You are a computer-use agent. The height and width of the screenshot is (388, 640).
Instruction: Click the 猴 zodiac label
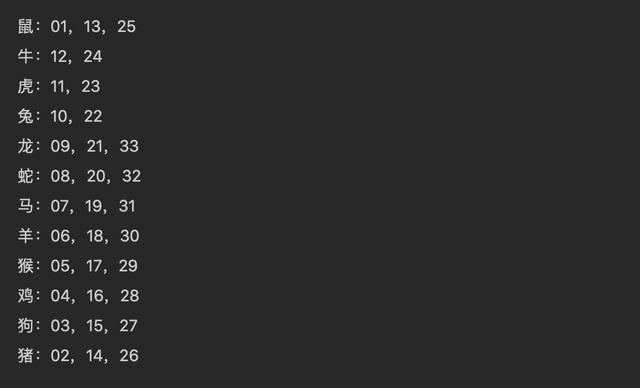25,266
